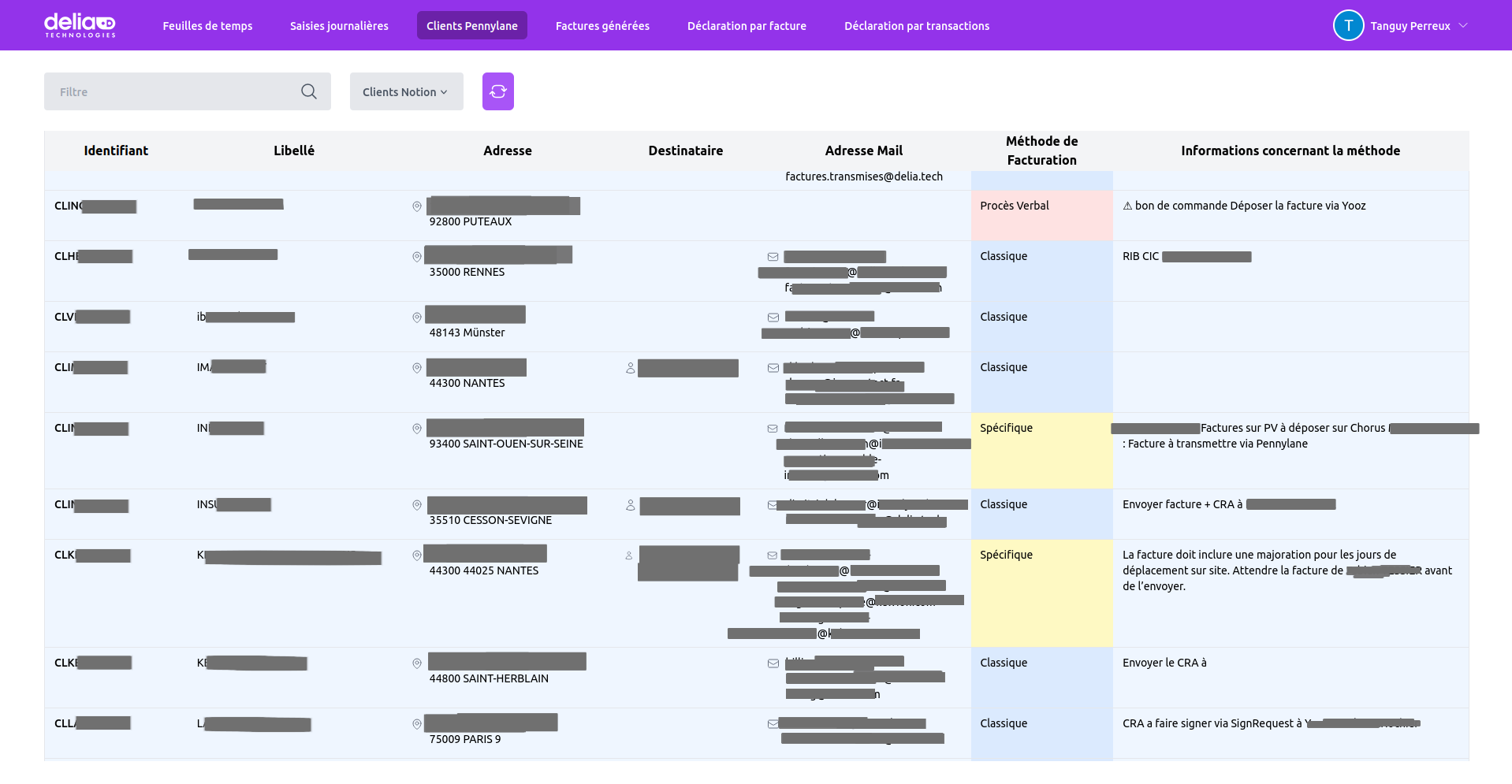Click the person icon on the 35510 CESSON-SEVIGNE row
Image resolution: width=1512 pixels, height=784 pixels.
pyautogui.click(x=630, y=507)
